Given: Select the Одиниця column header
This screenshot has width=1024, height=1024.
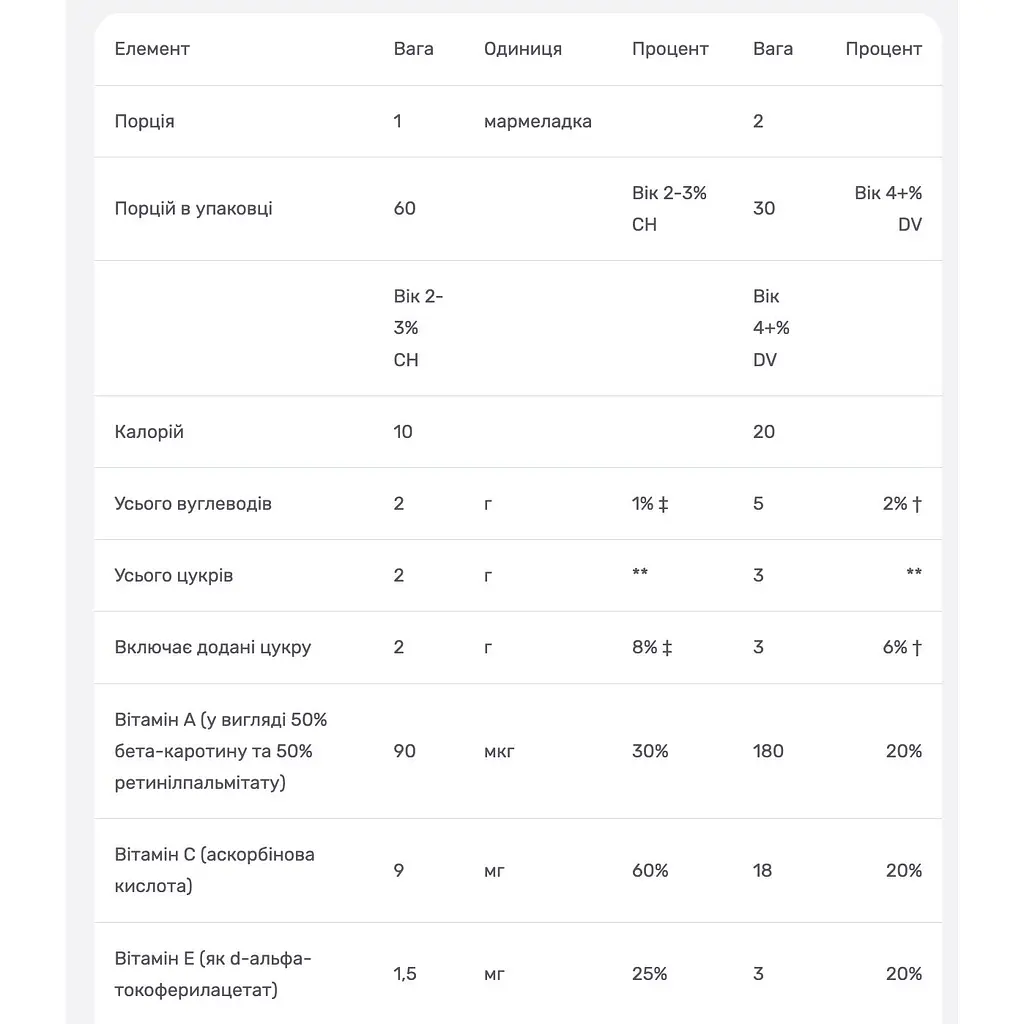Looking at the screenshot, I should coord(522,49).
